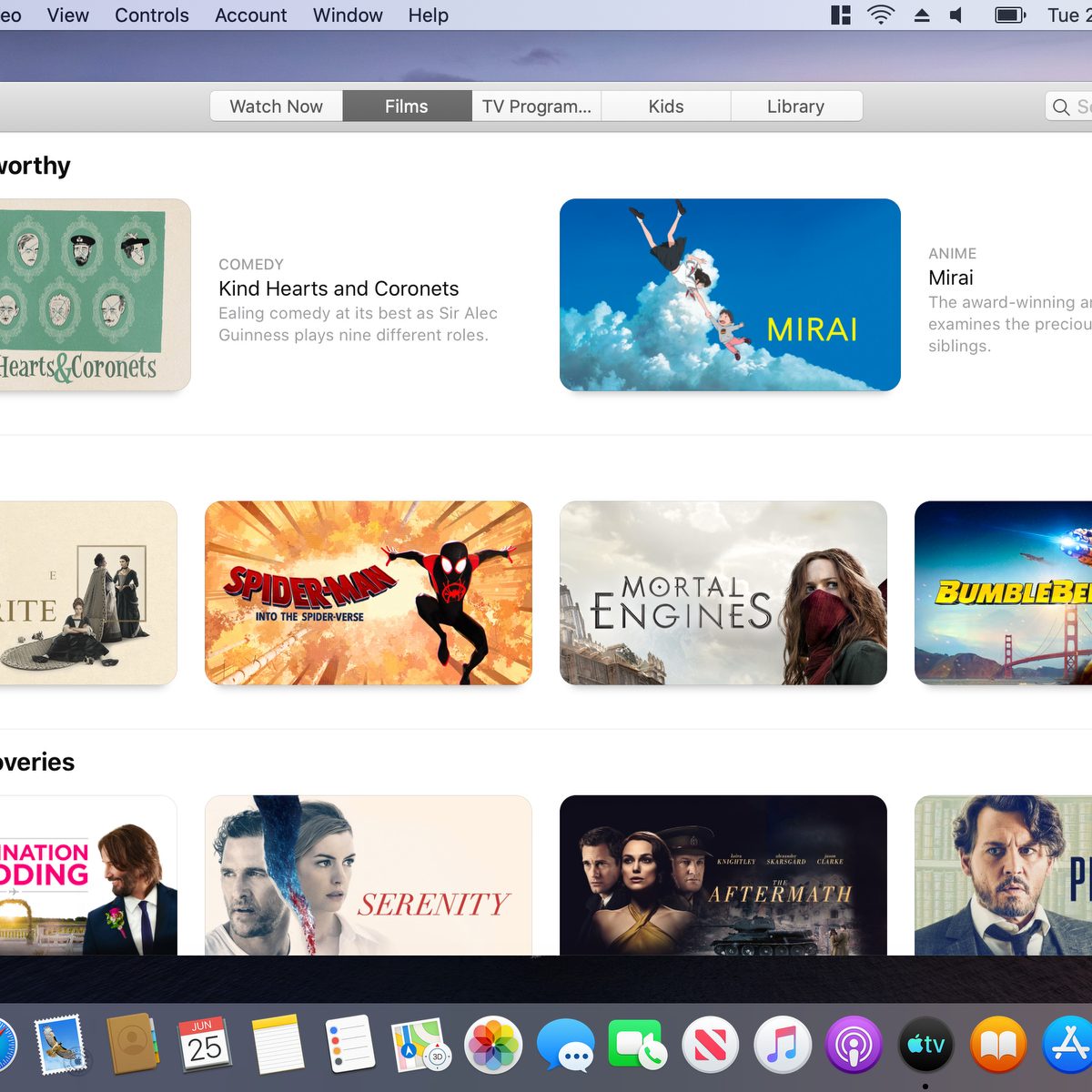
Task: Open The Favourite film card
Action: (x=88, y=593)
